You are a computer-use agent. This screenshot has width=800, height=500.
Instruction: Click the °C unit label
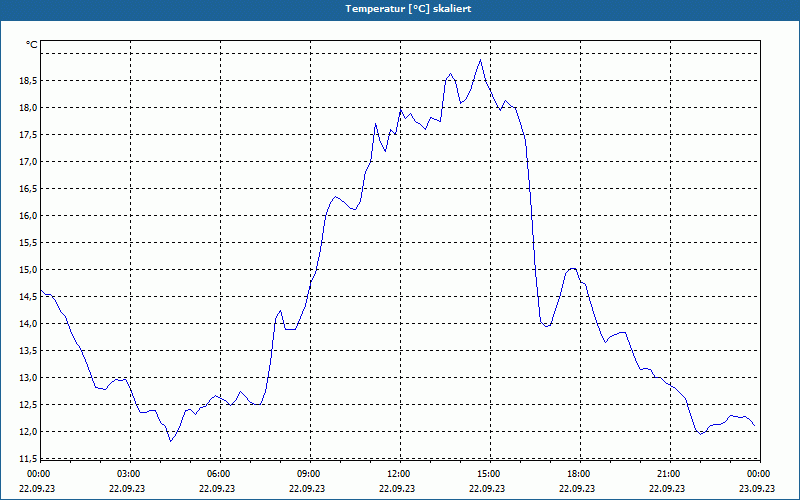(32, 45)
